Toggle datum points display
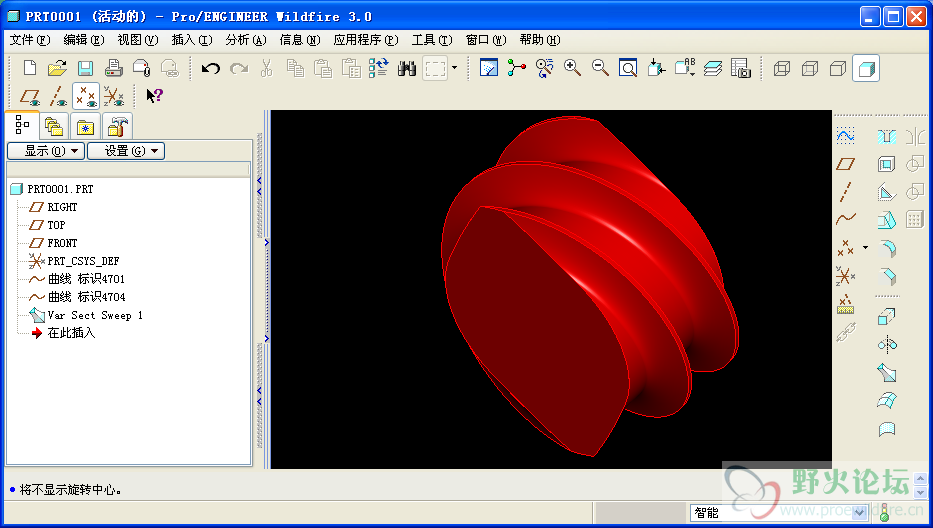 pos(86,96)
